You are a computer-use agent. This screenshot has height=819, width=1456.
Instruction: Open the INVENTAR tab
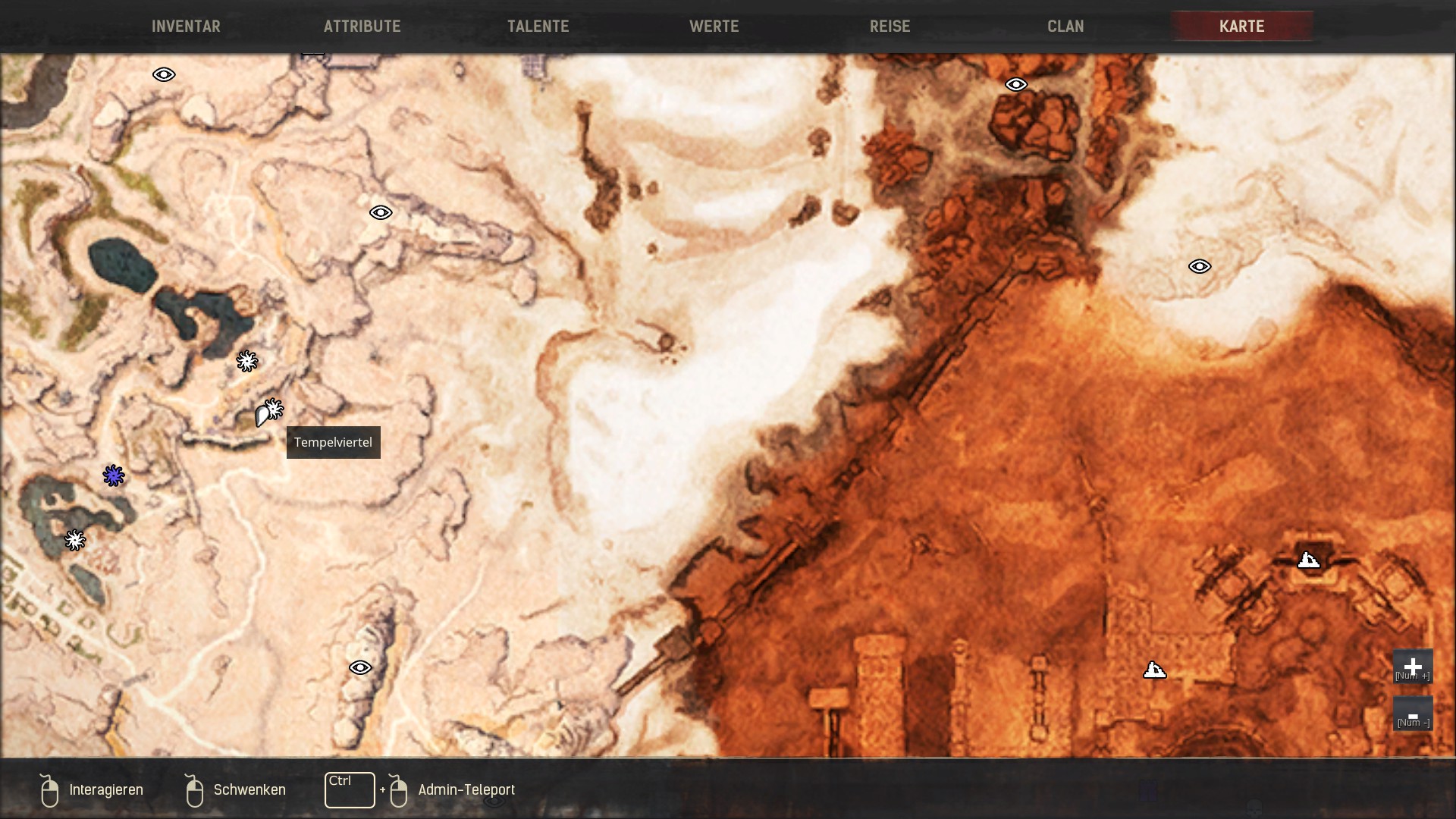pos(186,27)
